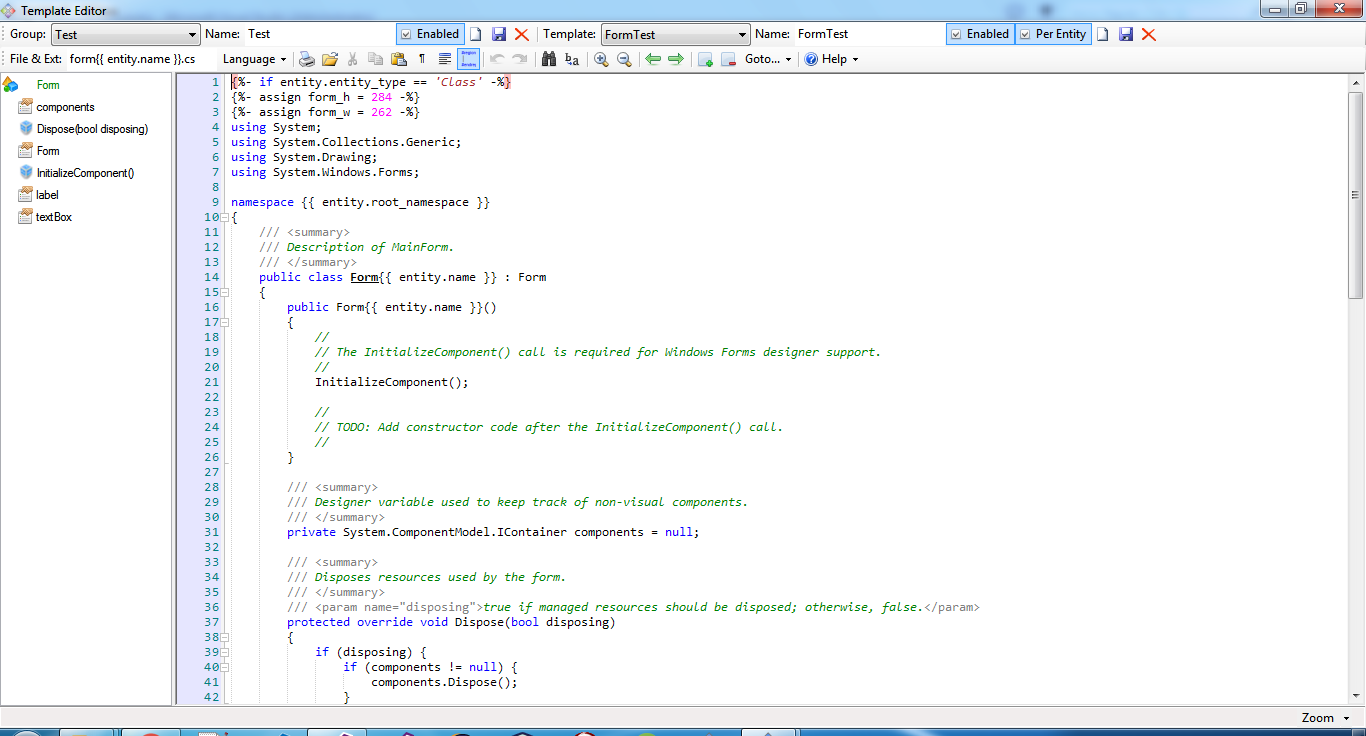Click 'components.Dispose();' on line 41
Screen dimensions: 1366x736
(x=445, y=682)
